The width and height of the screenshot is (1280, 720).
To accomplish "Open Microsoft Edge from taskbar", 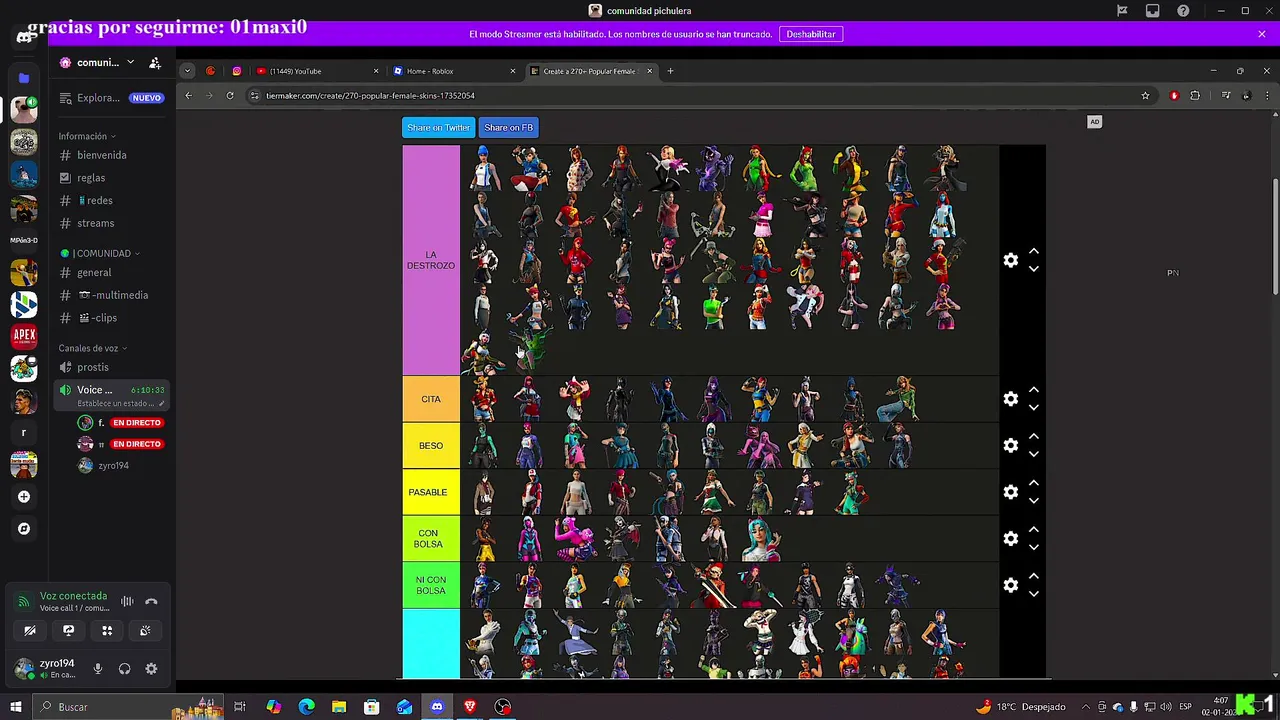I will coord(306,707).
